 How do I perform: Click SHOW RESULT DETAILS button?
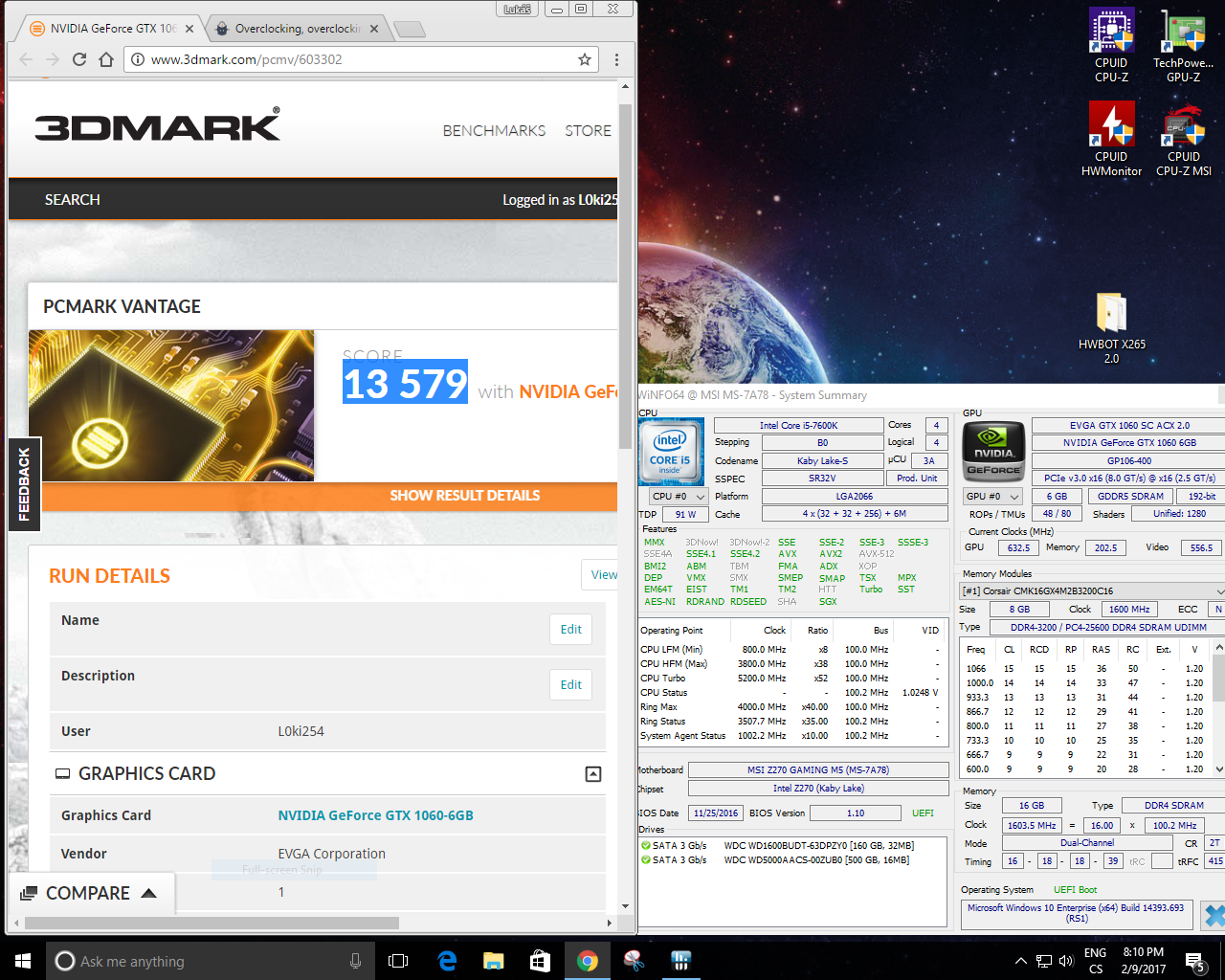coord(464,496)
